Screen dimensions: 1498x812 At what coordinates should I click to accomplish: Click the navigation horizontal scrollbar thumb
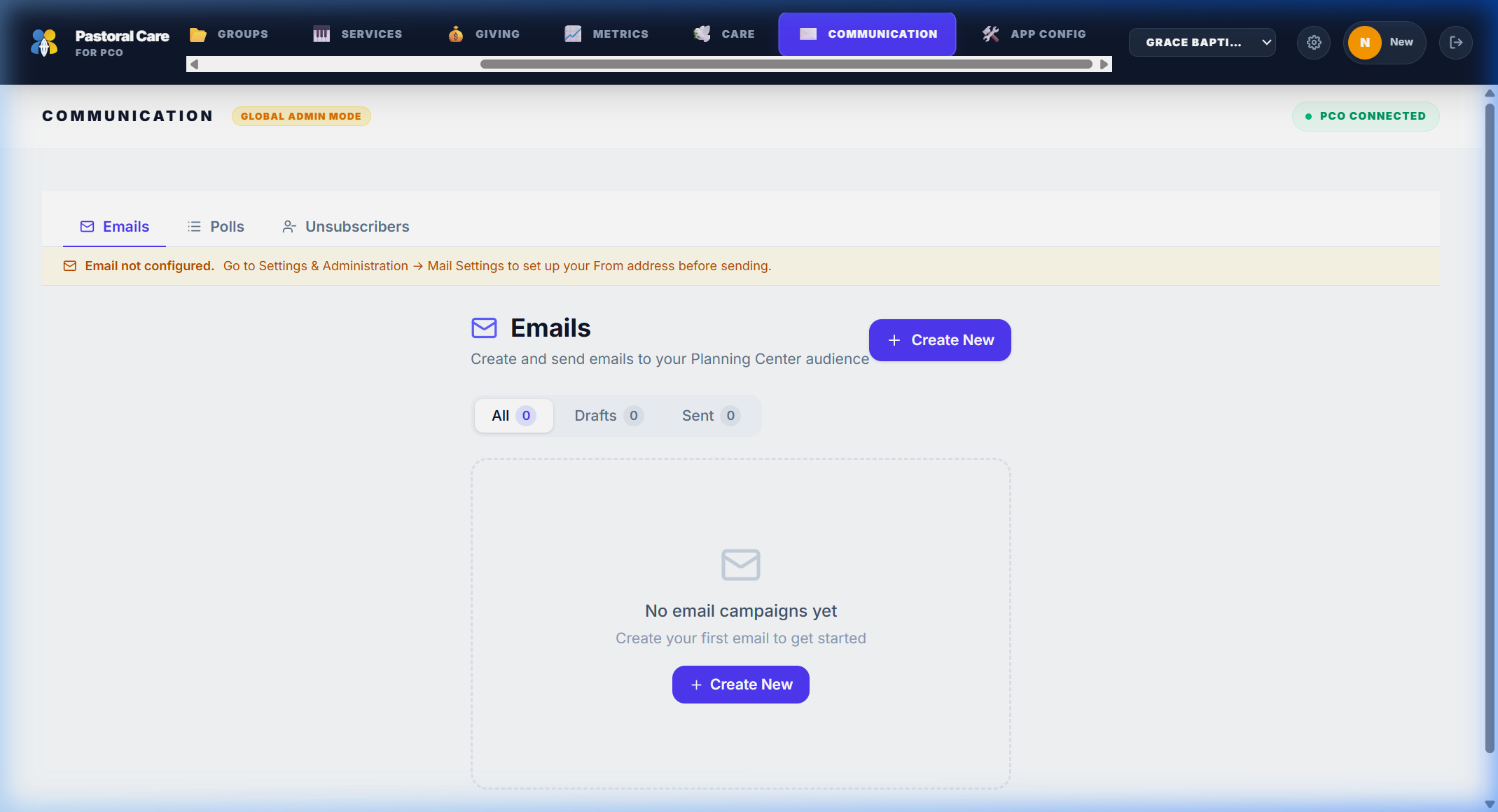786,64
